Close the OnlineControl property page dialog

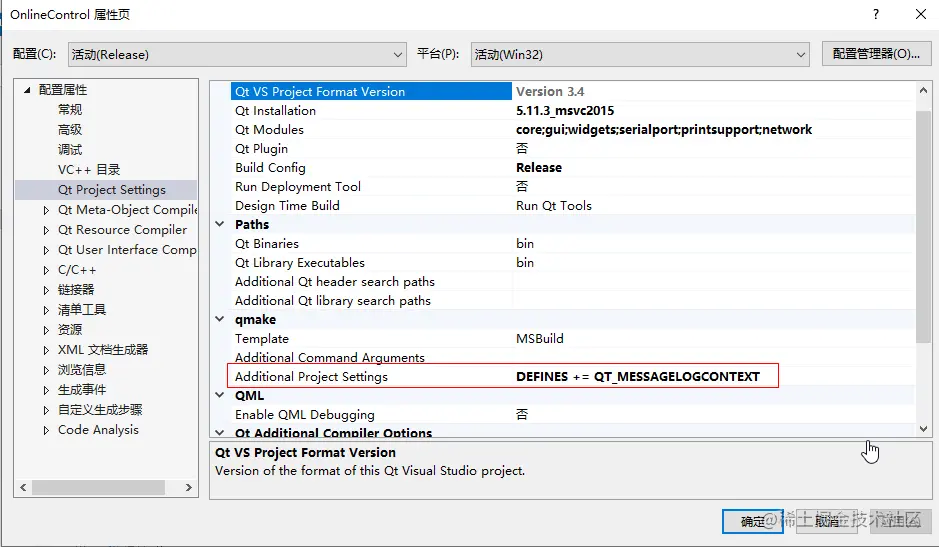921,14
